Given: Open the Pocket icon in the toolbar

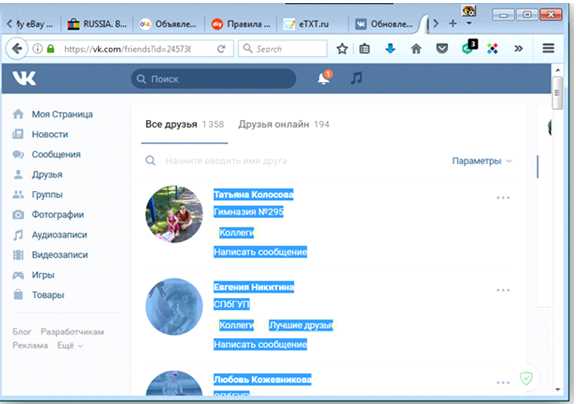Looking at the screenshot, I should 442,48.
